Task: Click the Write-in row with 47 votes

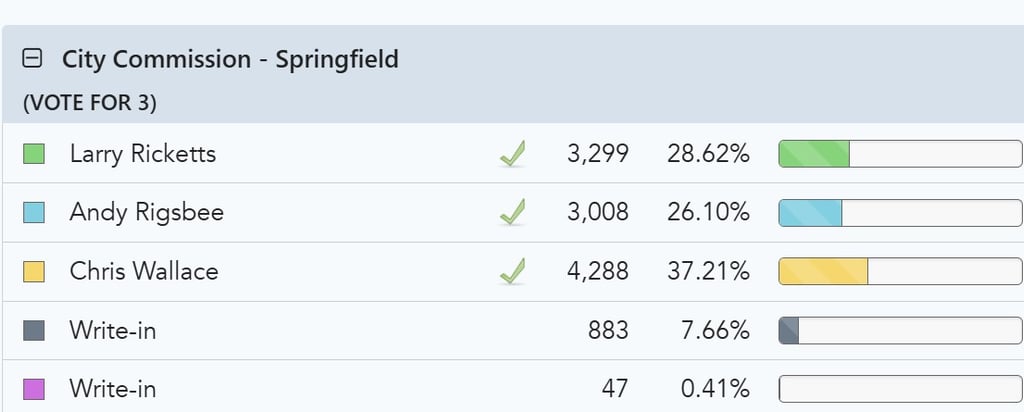Action: coord(113,389)
